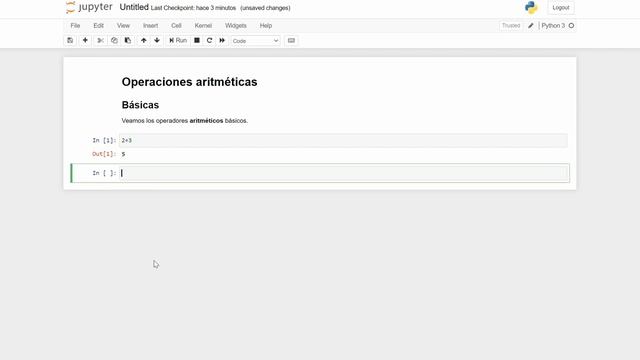Open the cell type Code dropdown
This screenshot has width=640, height=360.
(256, 41)
